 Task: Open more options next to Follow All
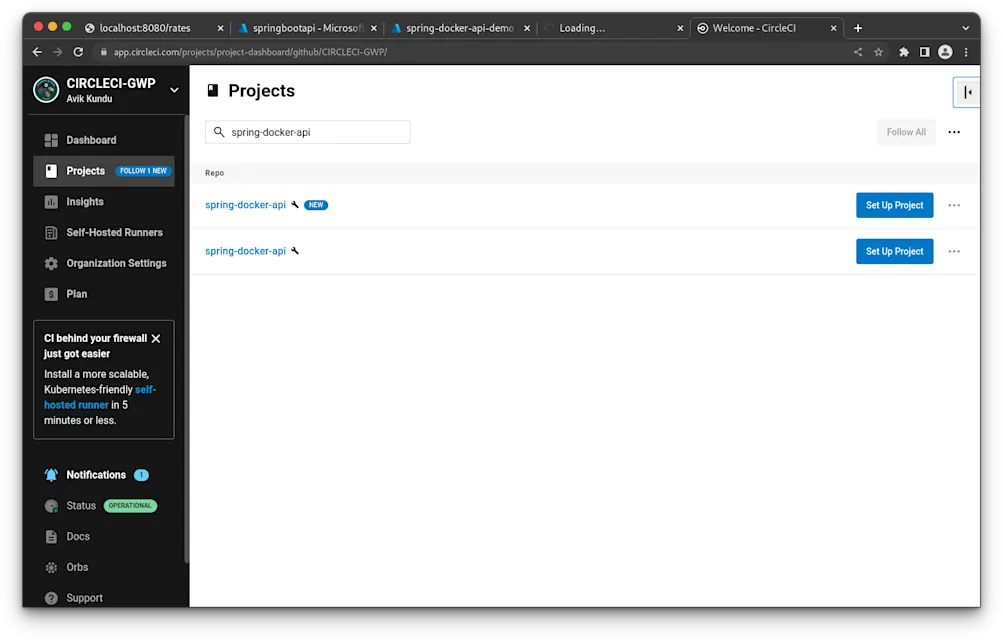[x=954, y=132]
